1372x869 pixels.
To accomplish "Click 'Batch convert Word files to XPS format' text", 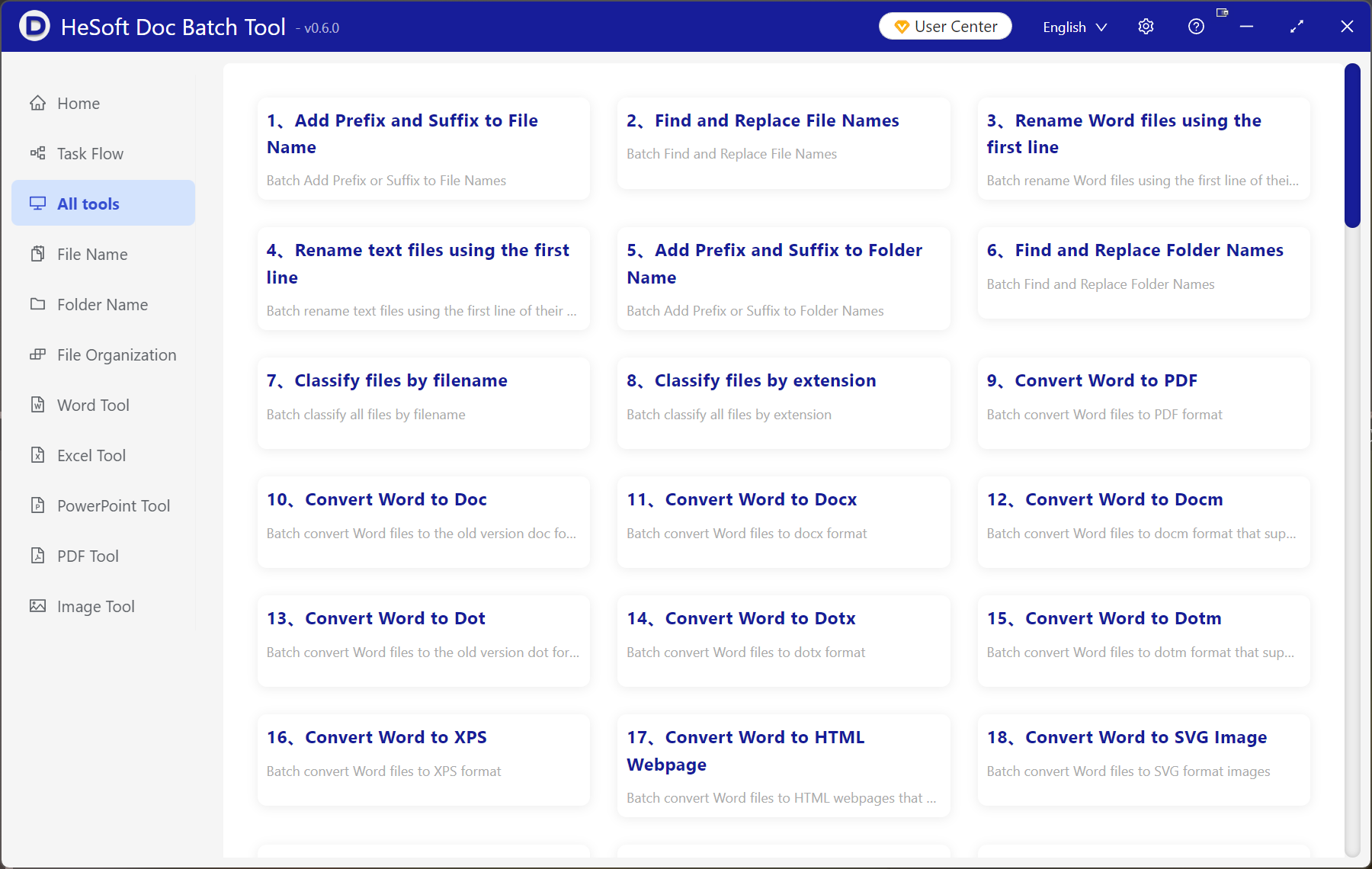I will [x=384, y=771].
